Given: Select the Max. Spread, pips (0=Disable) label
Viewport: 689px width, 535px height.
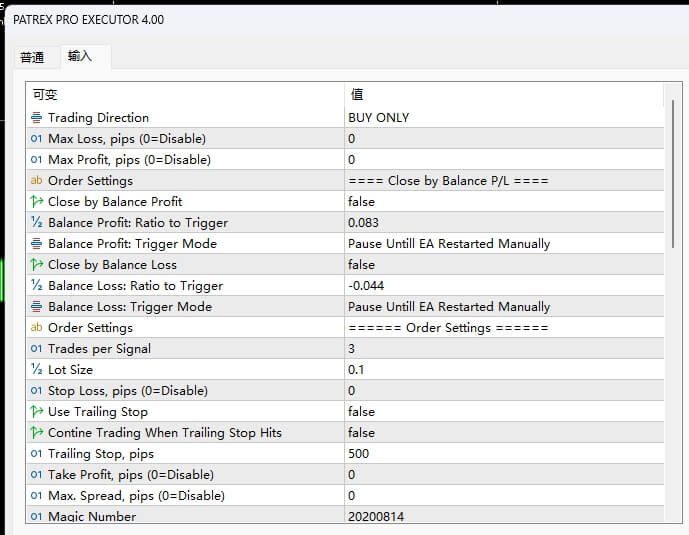Looking at the screenshot, I should click(136, 496).
